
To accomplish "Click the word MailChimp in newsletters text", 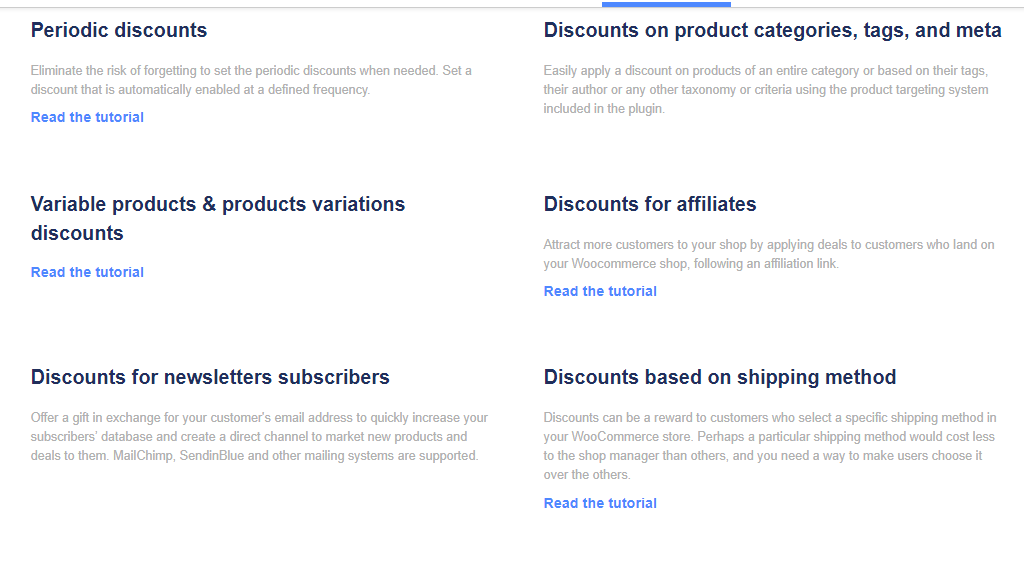I will coord(143,455).
